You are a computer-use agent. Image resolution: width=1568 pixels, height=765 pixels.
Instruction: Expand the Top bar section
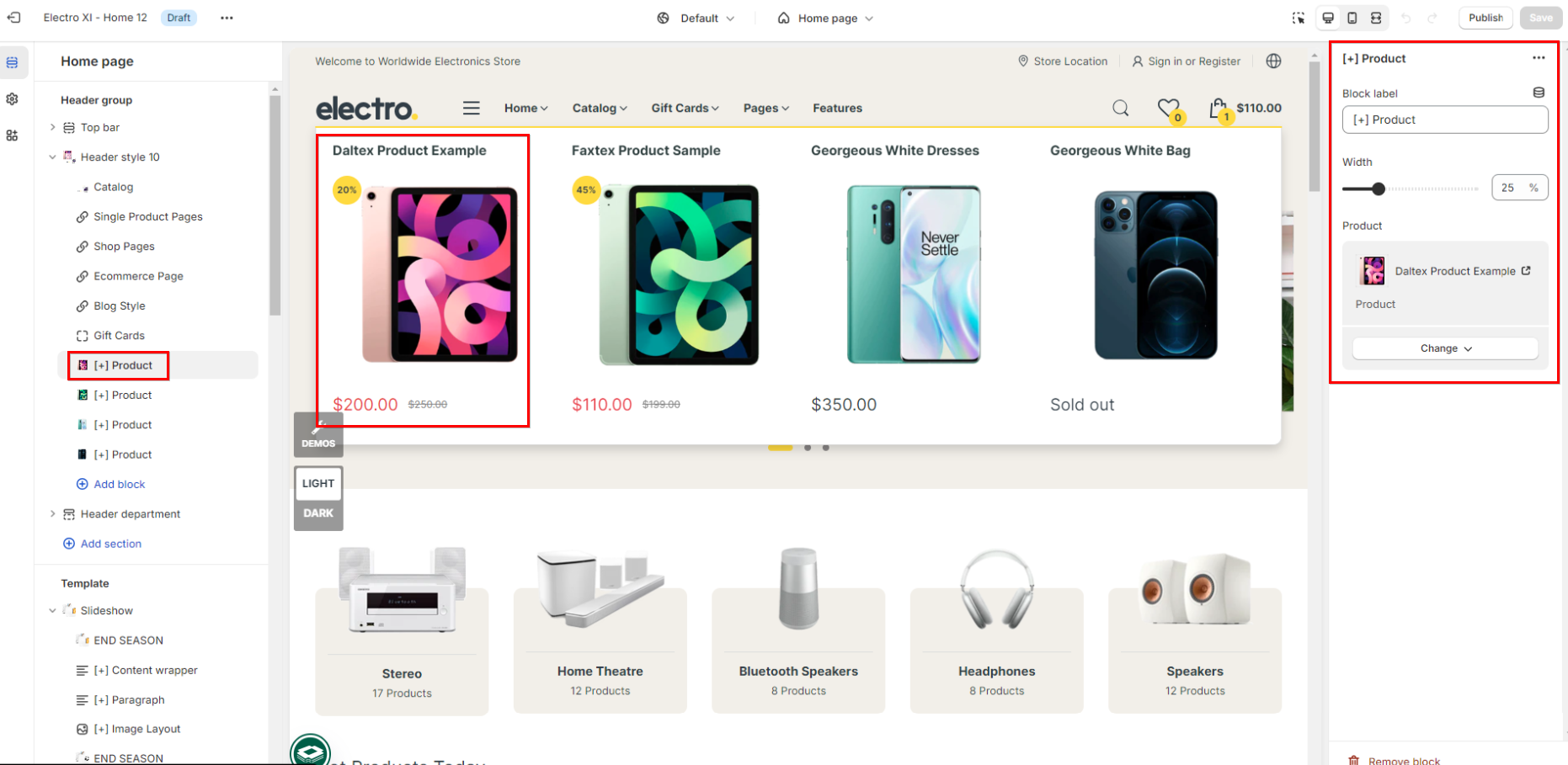tap(52, 127)
